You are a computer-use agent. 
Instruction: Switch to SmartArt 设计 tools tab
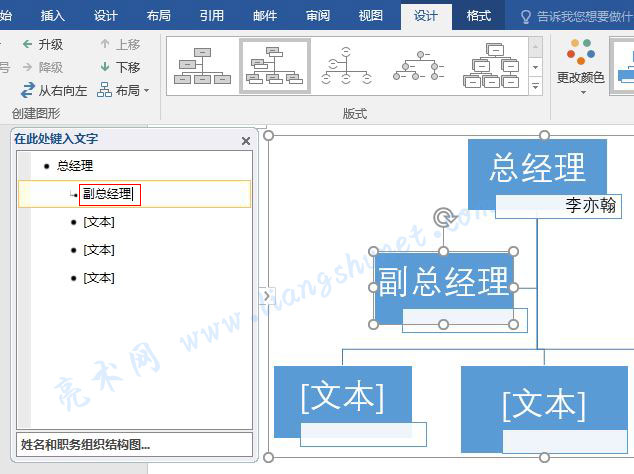[x=426, y=17]
